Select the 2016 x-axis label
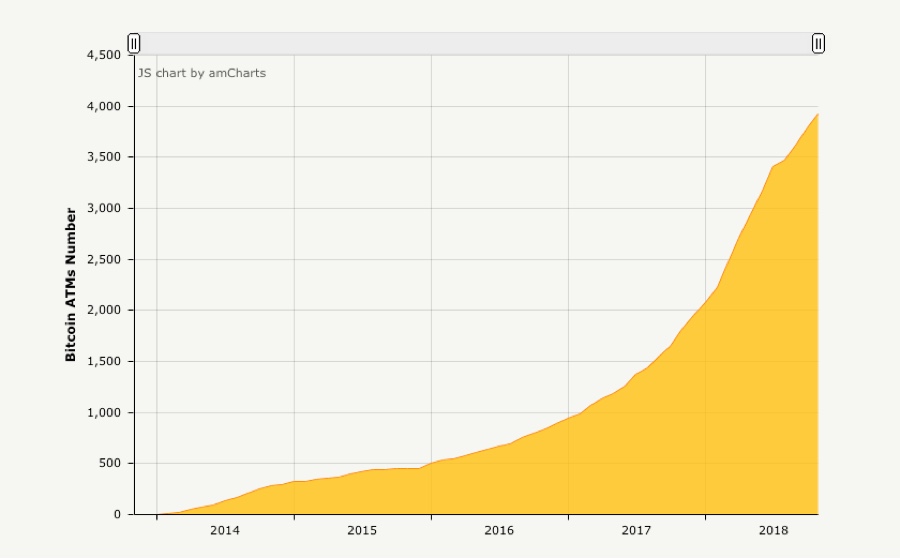Screen dimensions: 900x560 [x=499, y=531]
